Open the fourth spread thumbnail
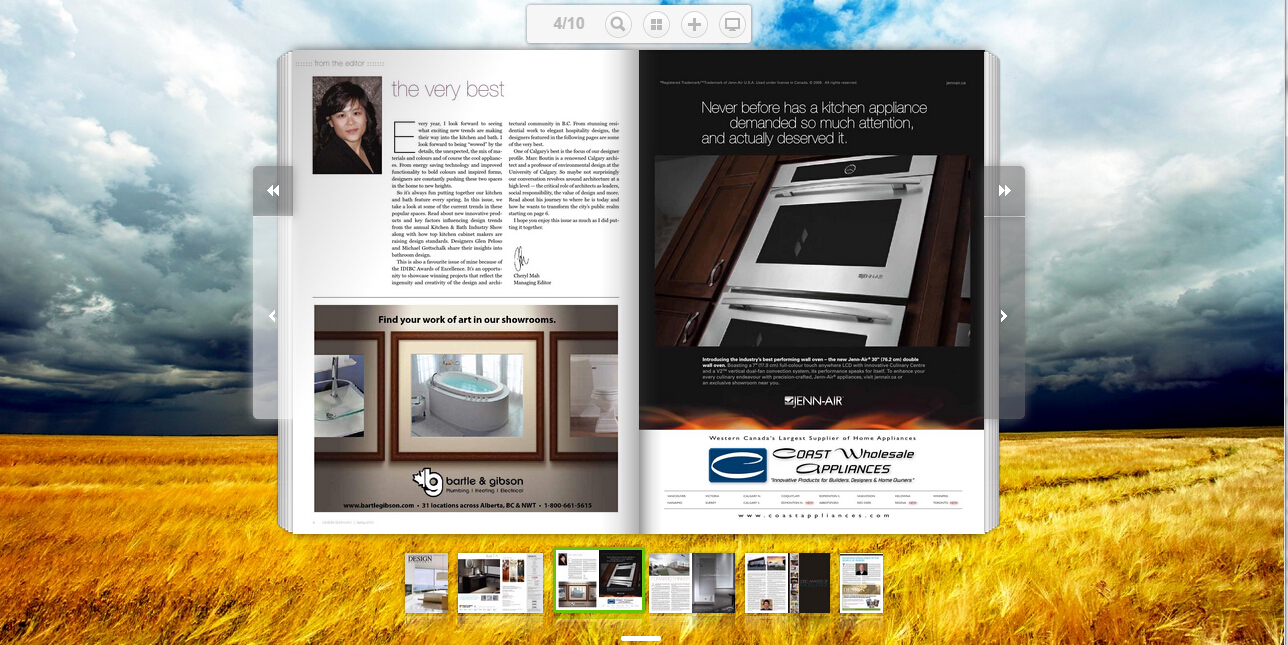 click(x=692, y=583)
